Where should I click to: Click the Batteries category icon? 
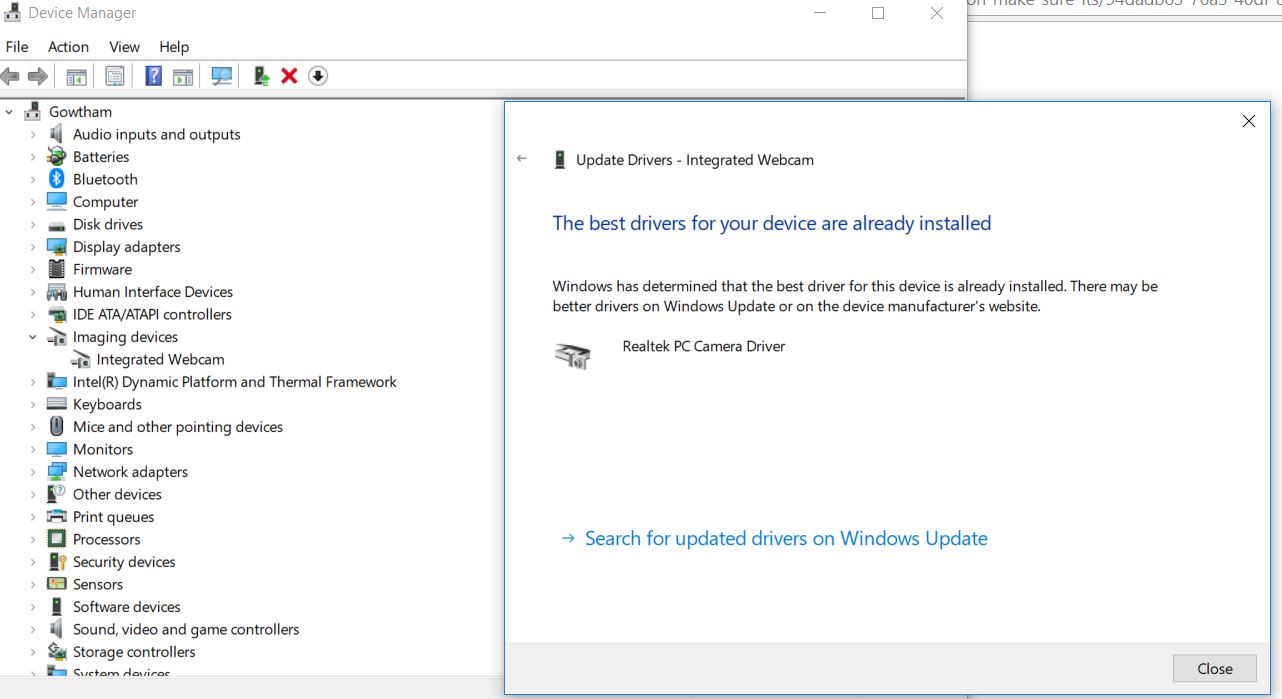[x=57, y=157]
